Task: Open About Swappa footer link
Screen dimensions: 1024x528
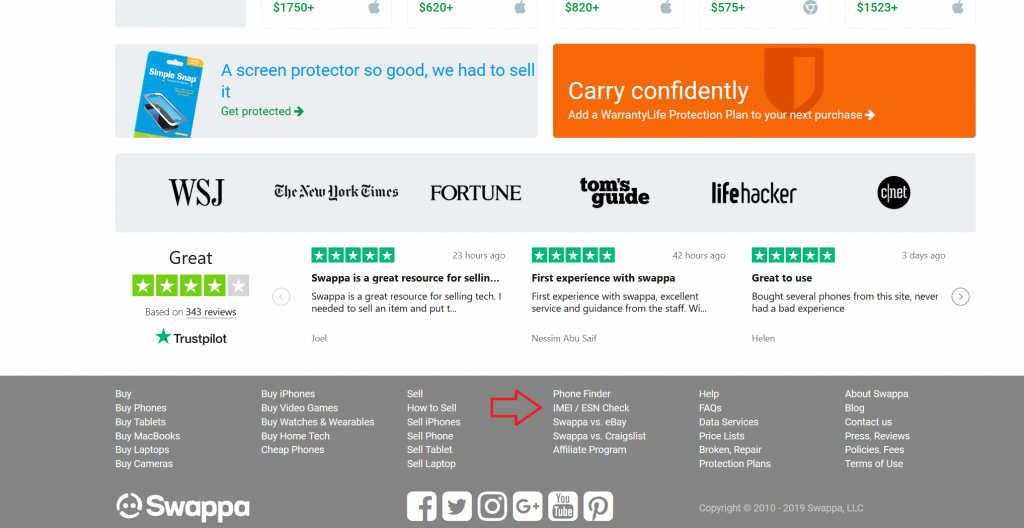Action: pos(876,394)
